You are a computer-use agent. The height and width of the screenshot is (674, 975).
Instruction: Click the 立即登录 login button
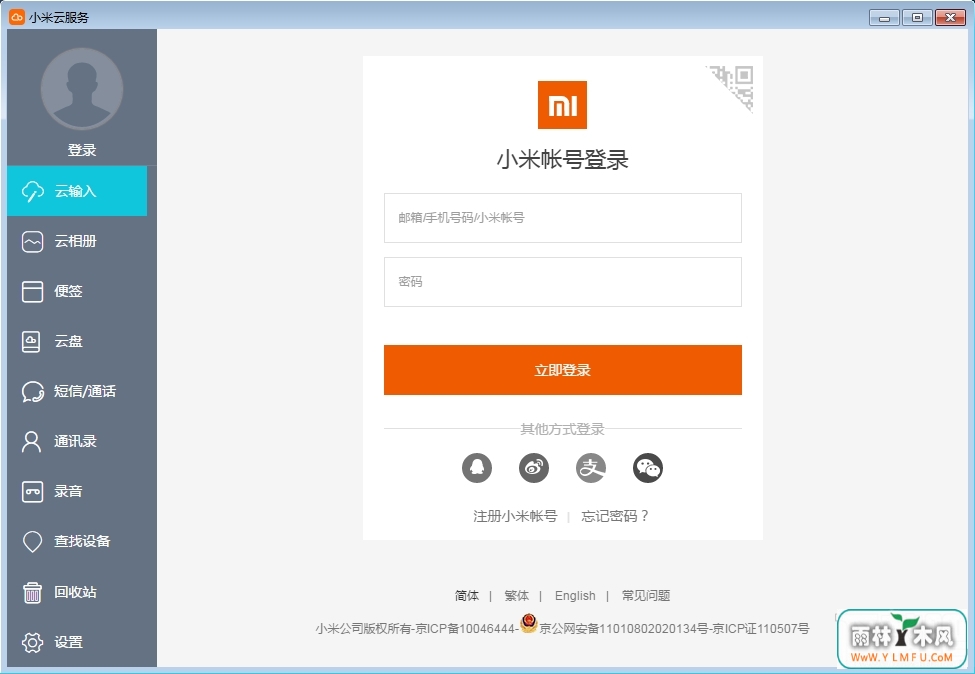pos(563,370)
